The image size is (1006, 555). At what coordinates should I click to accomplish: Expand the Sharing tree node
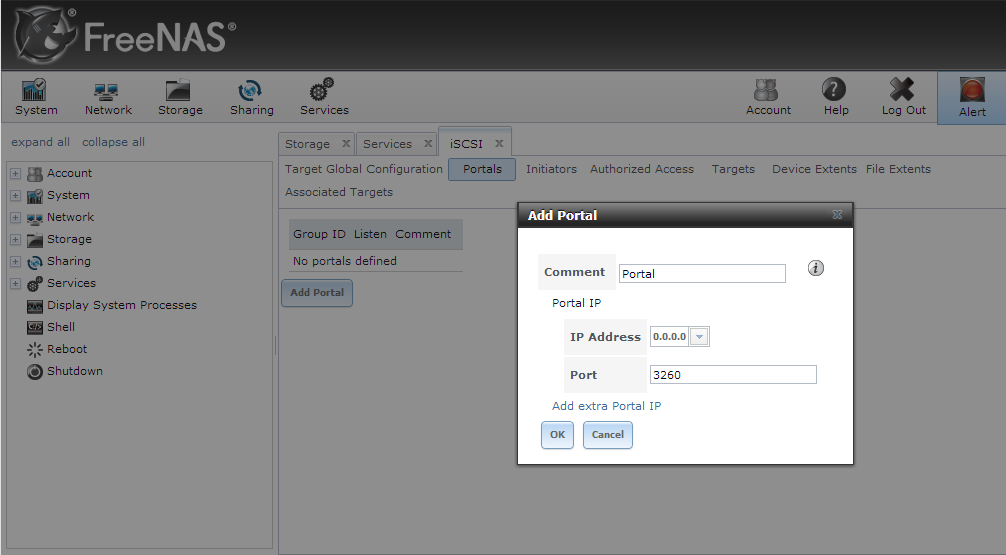15,261
